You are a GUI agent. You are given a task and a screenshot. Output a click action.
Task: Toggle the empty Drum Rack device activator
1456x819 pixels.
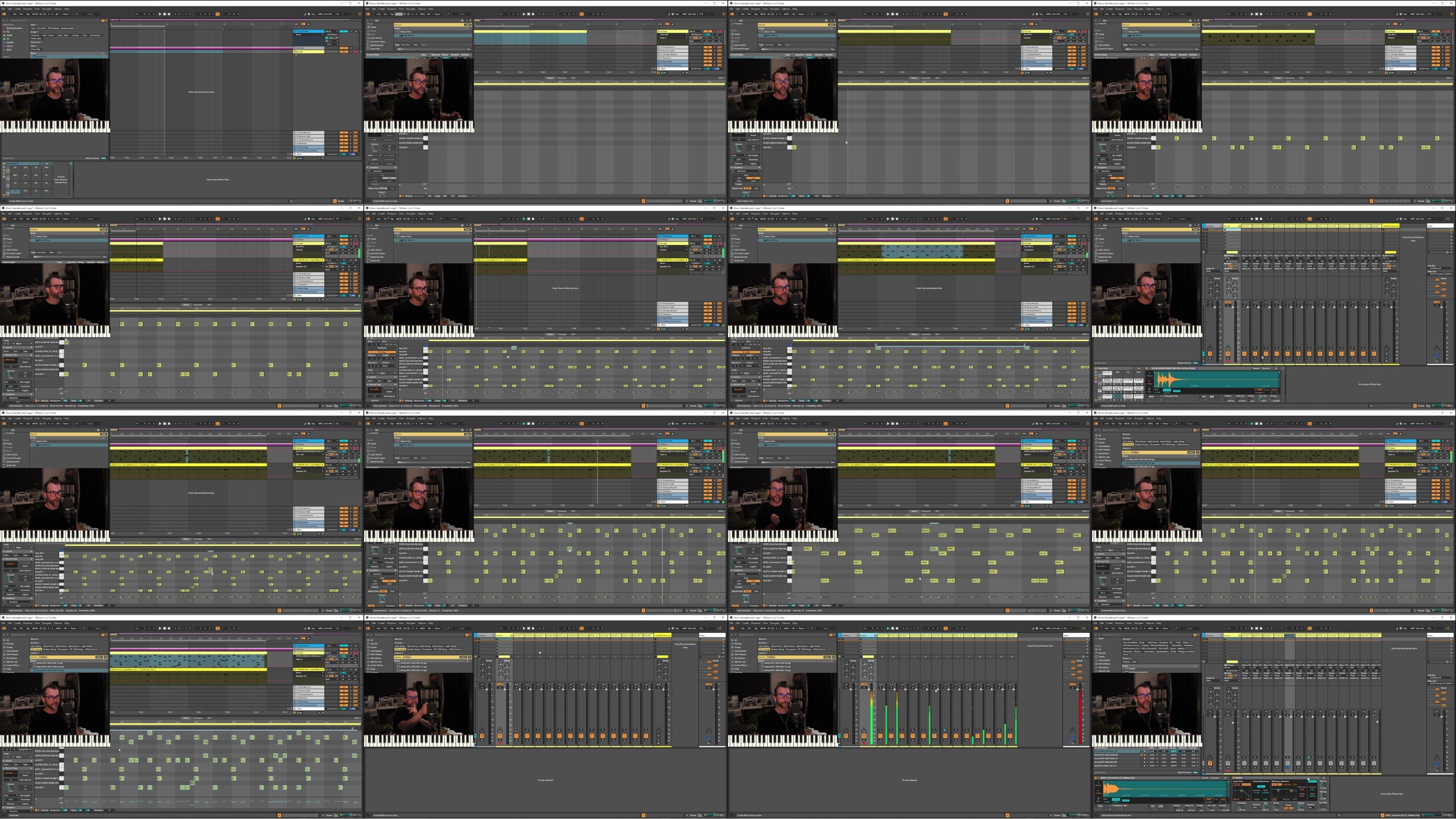[x=4, y=164]
